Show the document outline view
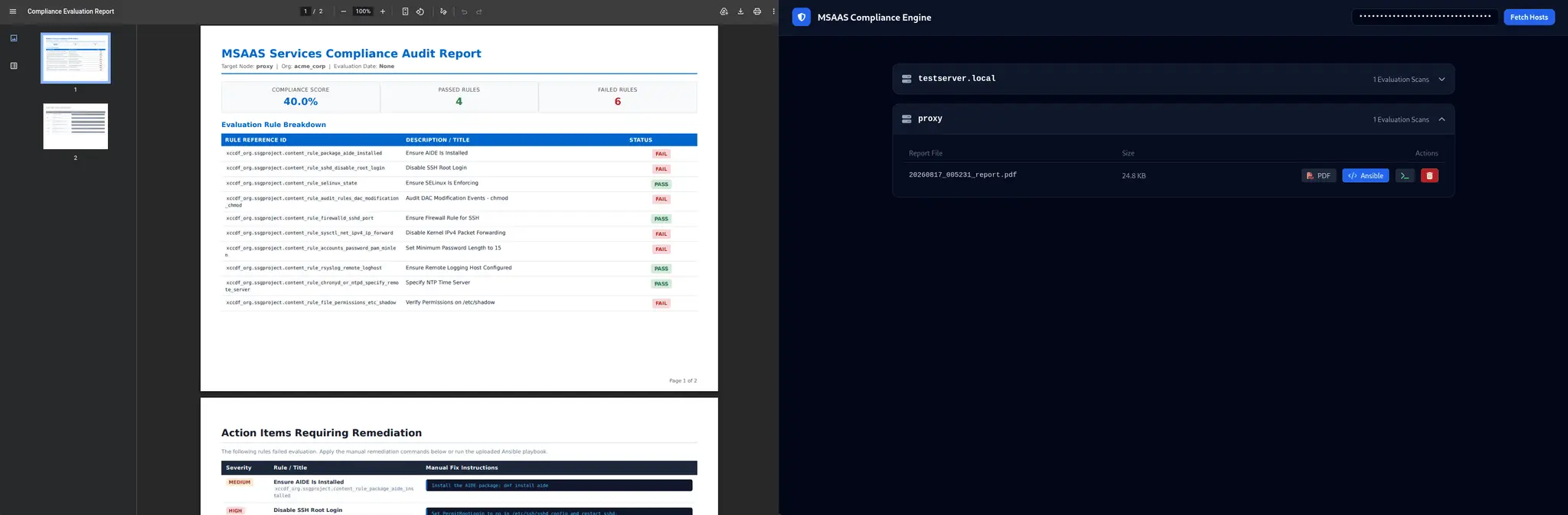Image resolution: width=1568 pixels, height=515 pixels. pyautogui.click(x=14, y=66)
